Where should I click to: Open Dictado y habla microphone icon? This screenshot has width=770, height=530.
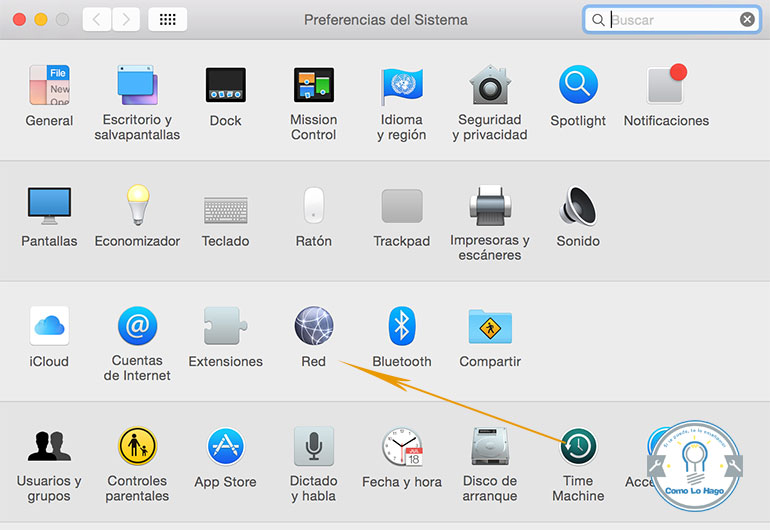coord(314,446)
